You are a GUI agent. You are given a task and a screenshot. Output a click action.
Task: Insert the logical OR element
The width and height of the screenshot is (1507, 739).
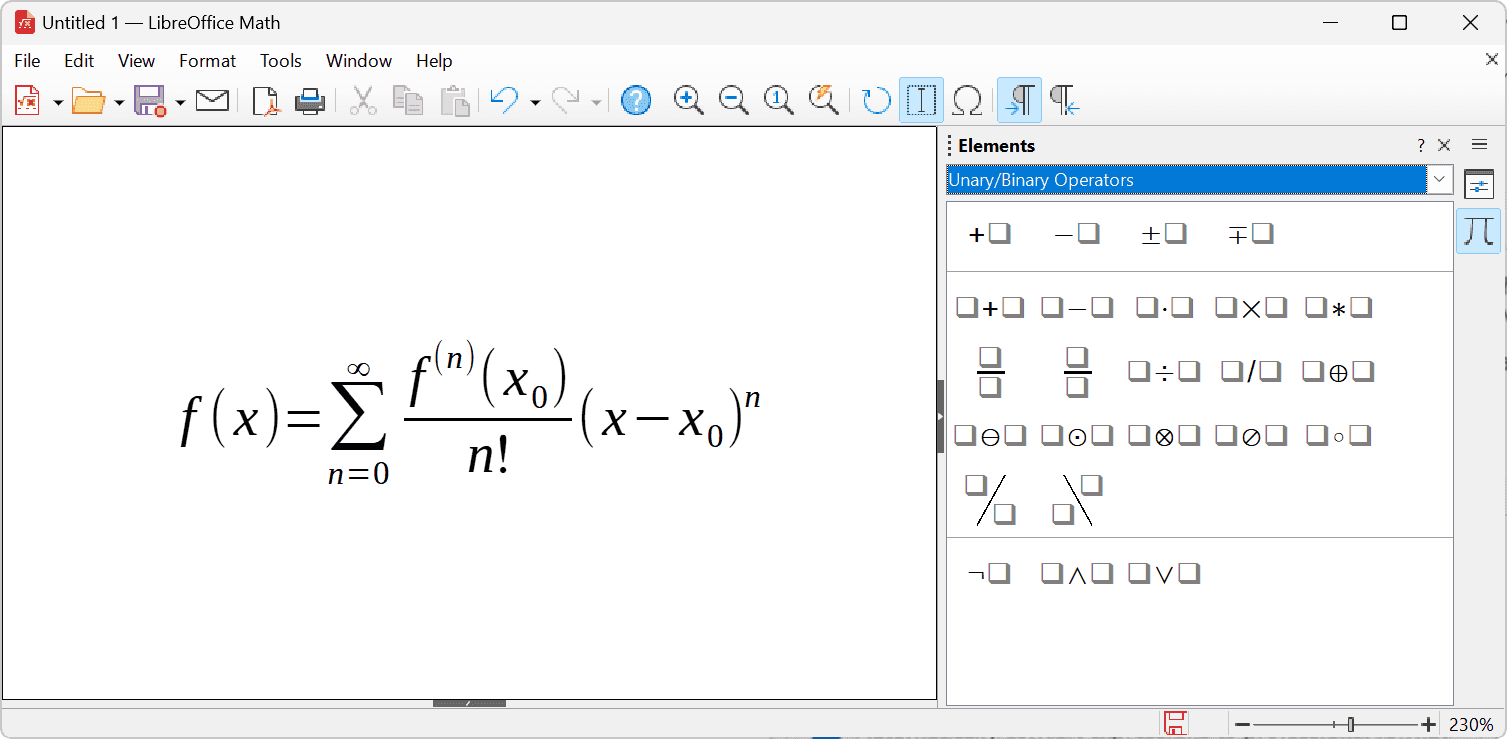click(x=1164, y=574)
